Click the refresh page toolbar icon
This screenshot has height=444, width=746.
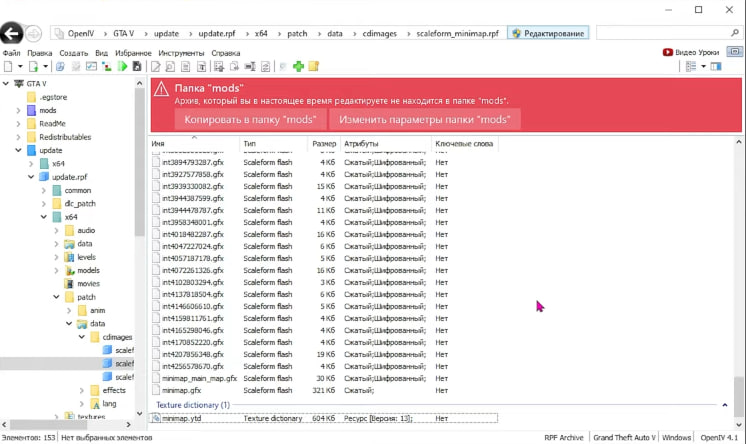pyautogui.click(x=265, y=67)
